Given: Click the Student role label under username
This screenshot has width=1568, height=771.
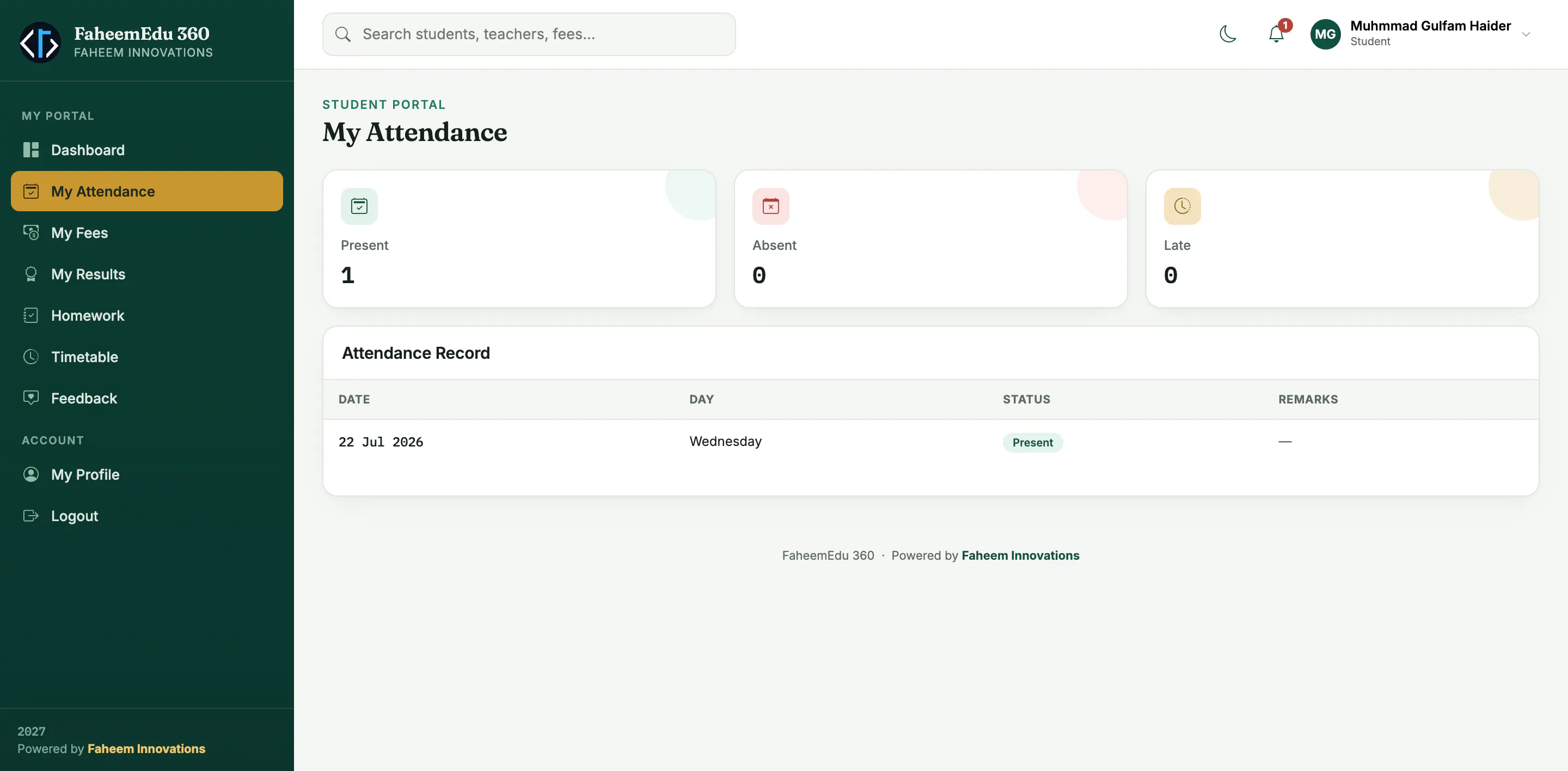Looking at the screenshot, I should point(1370,41).
